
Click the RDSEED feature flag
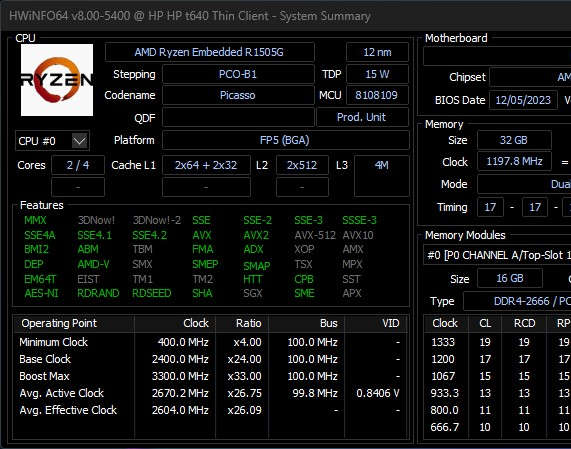tap(151, 294)
